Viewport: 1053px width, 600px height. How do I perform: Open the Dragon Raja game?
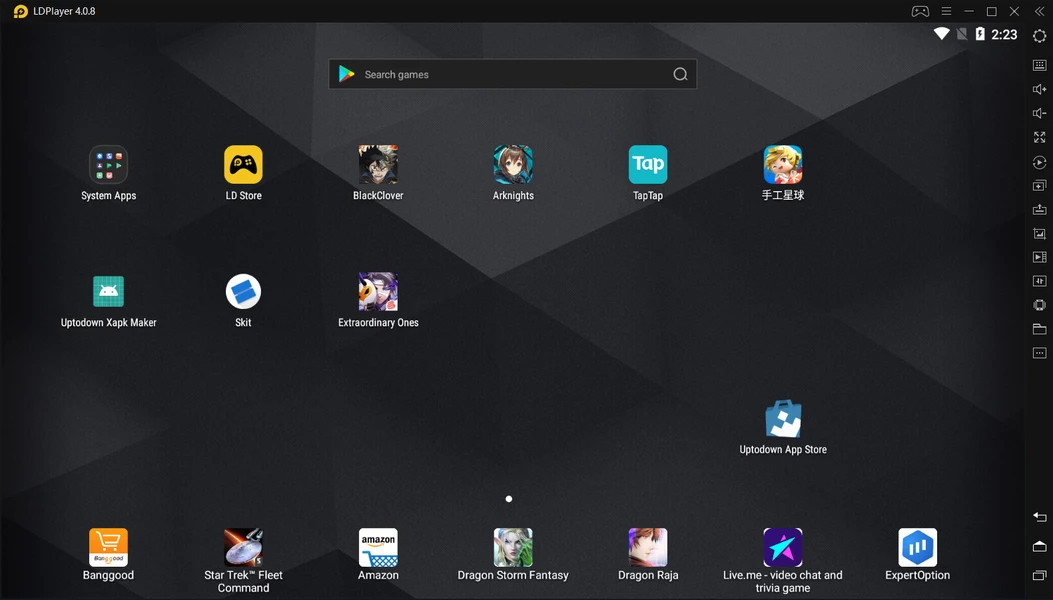[x=648, y=547]
